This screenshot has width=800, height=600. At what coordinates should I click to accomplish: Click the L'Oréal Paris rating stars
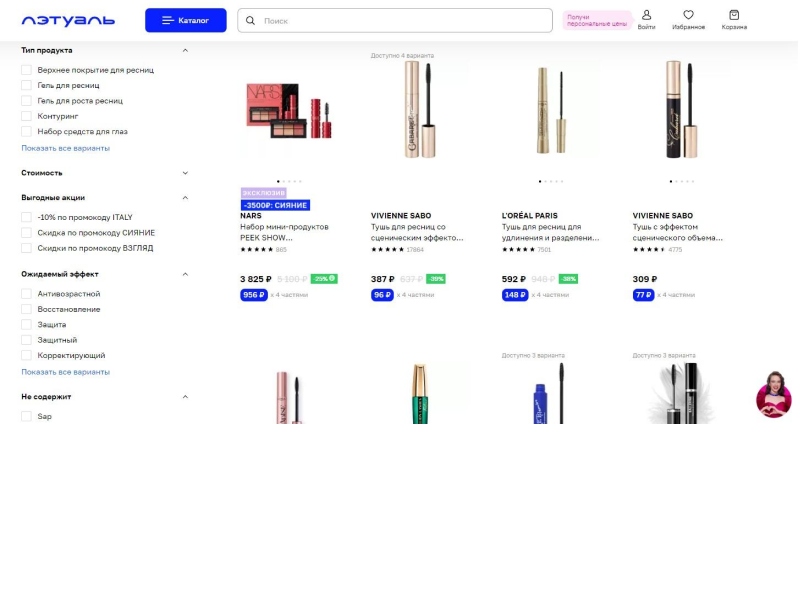point(518,249)
